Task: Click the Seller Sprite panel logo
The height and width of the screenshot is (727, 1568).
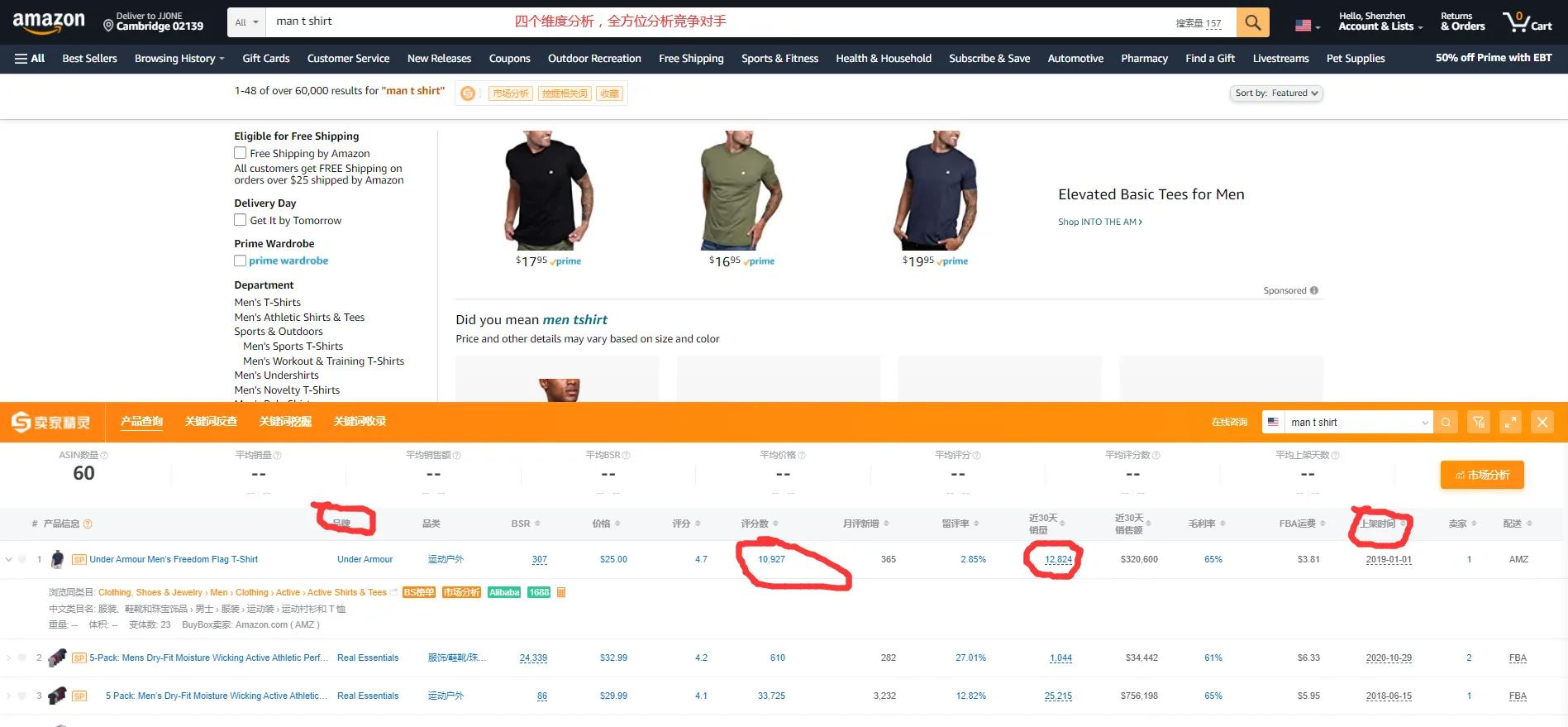Action: [50, 423]
